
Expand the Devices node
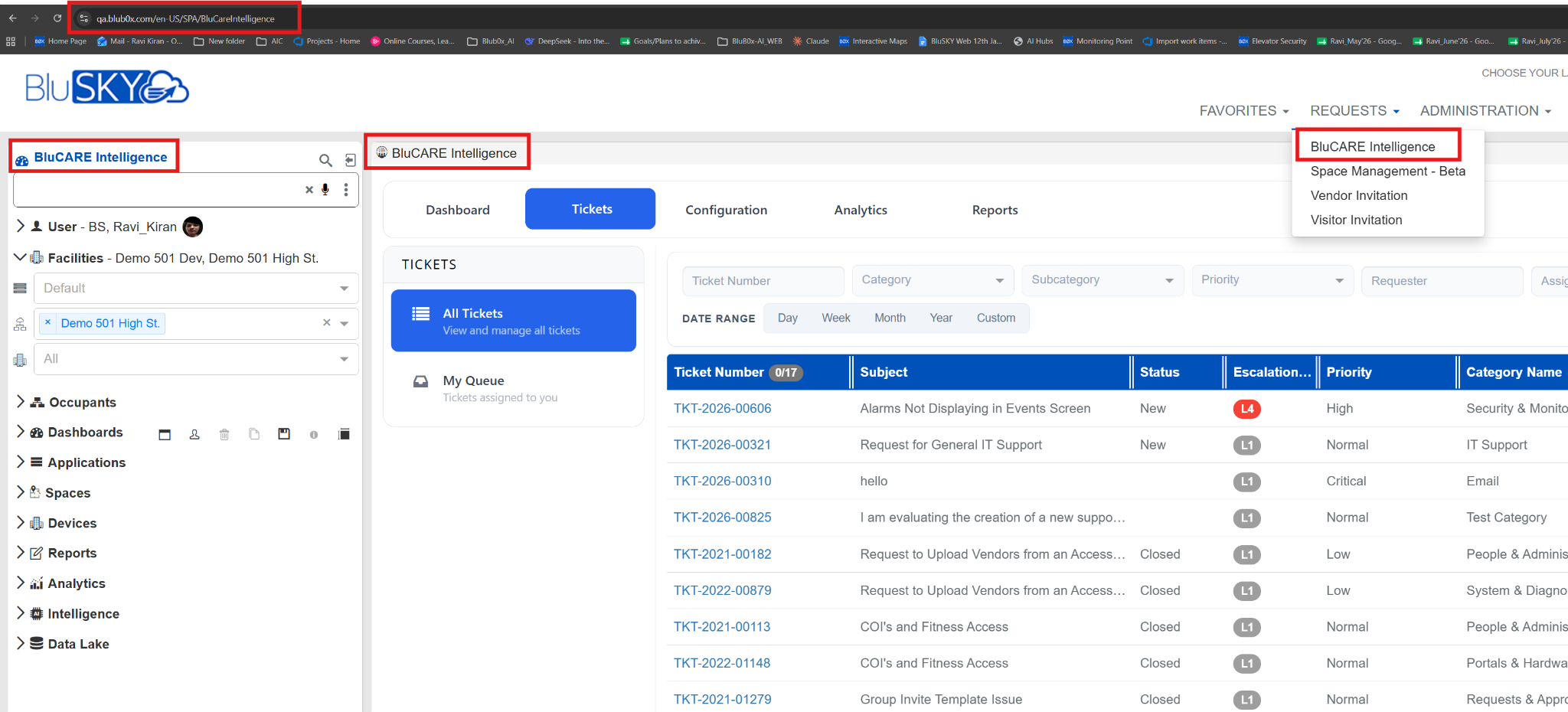tap(21, 522)
